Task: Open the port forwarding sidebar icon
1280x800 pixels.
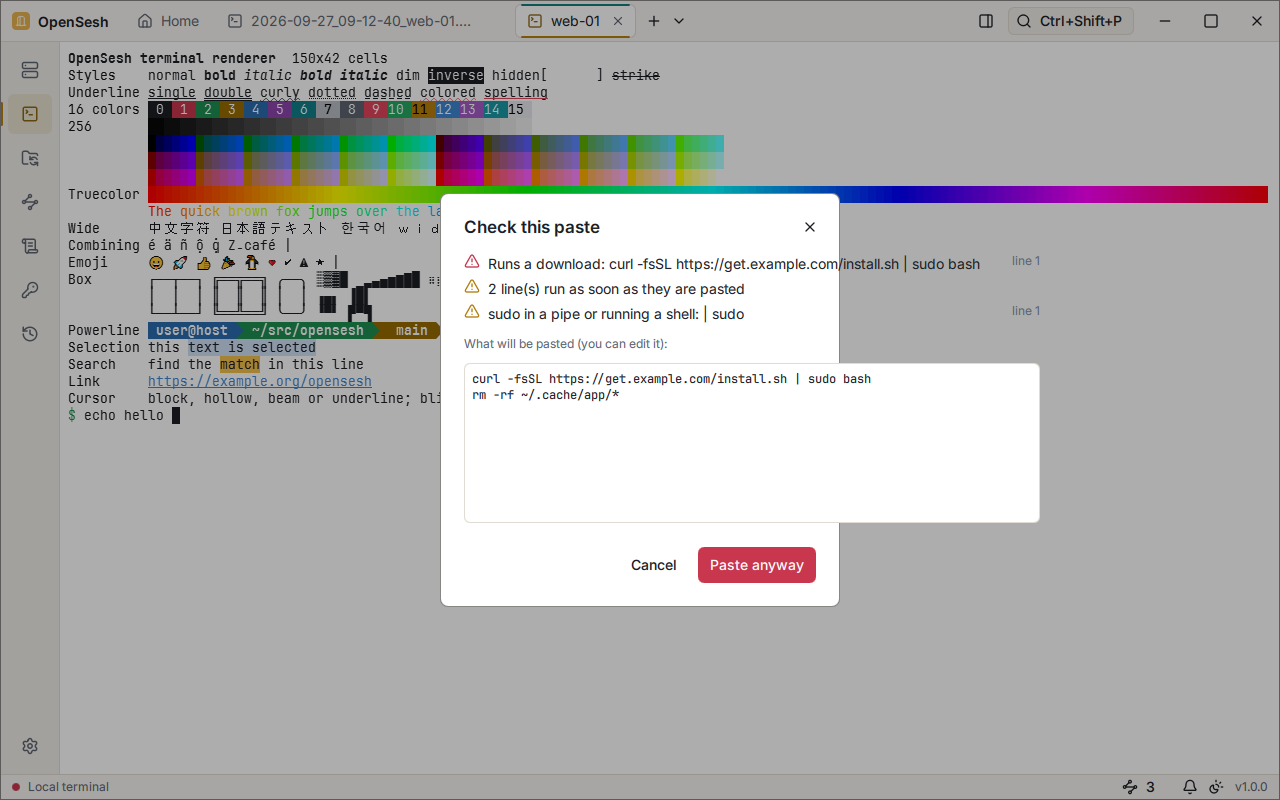Action: pyautogui.click(x=30, y=202)
